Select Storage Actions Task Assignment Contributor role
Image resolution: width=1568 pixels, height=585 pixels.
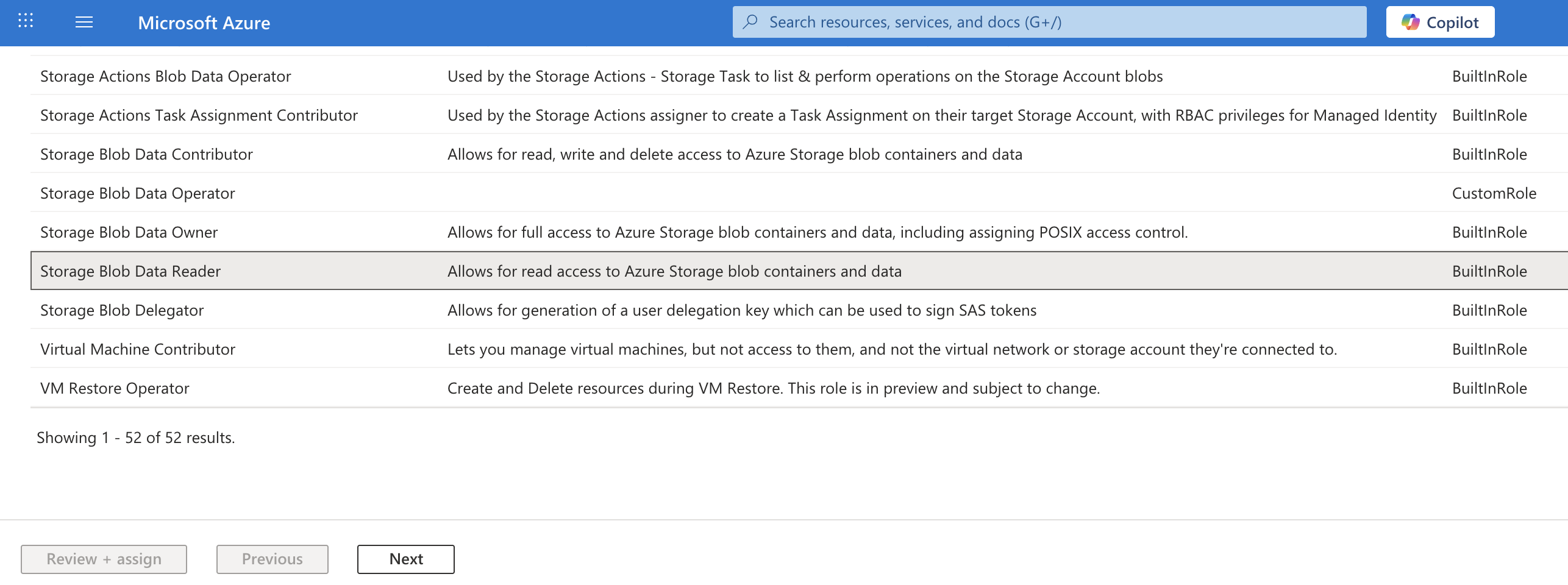coord(199,115)
